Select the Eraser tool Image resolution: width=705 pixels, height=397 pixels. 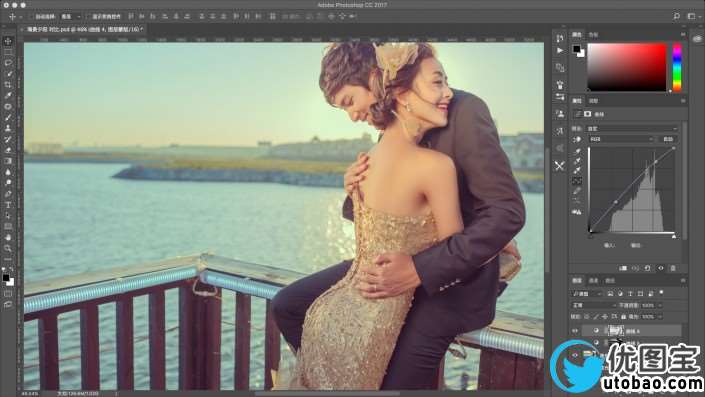(8, 150)
